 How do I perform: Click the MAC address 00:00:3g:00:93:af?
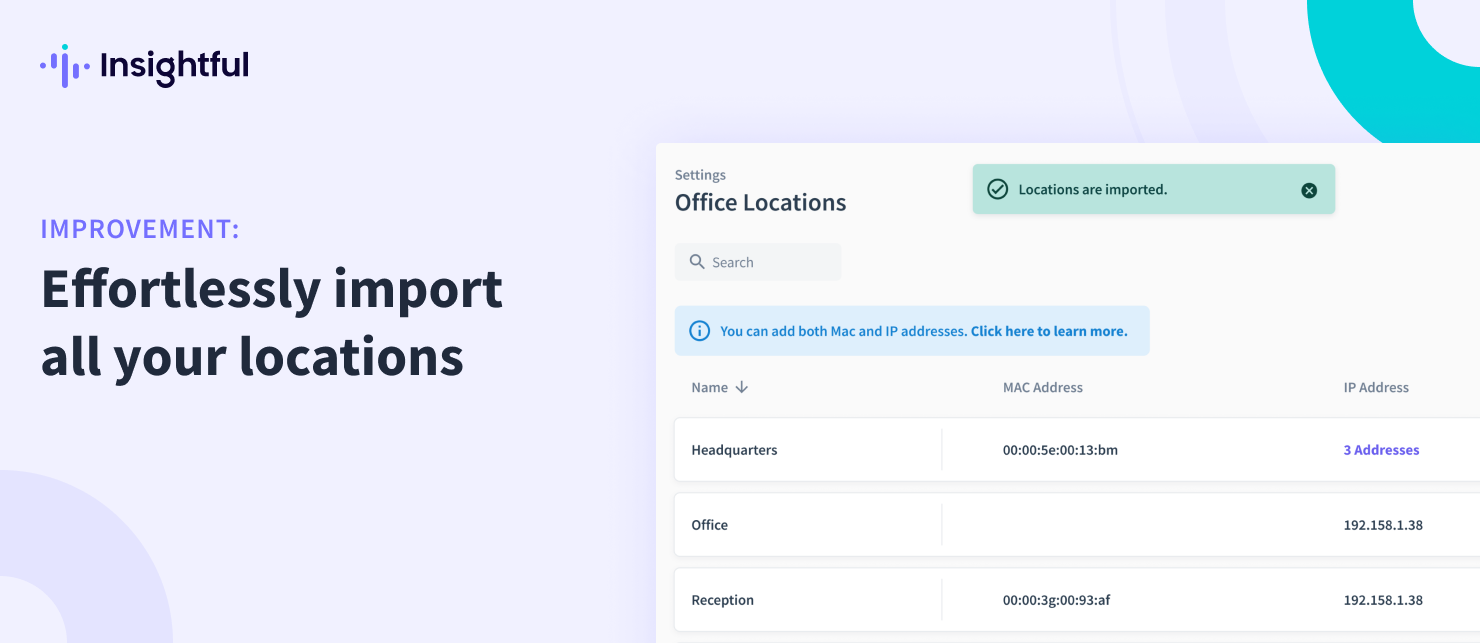[x=1057, y=600]
